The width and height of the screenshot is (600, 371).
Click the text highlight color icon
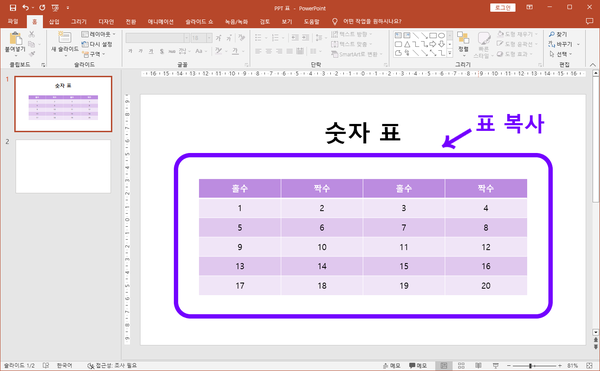pos(218,51)
